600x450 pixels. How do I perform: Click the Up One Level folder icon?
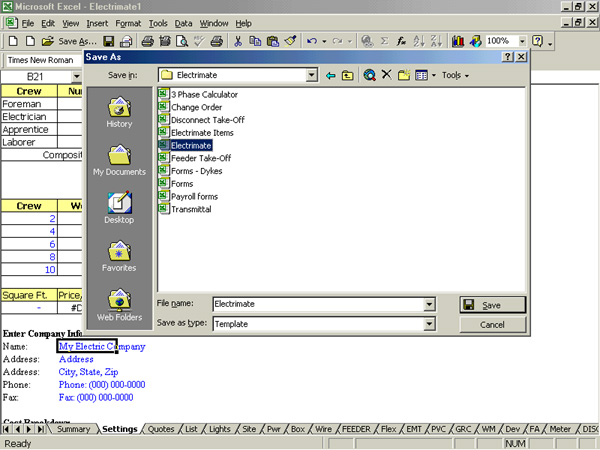tap(347, 75)
